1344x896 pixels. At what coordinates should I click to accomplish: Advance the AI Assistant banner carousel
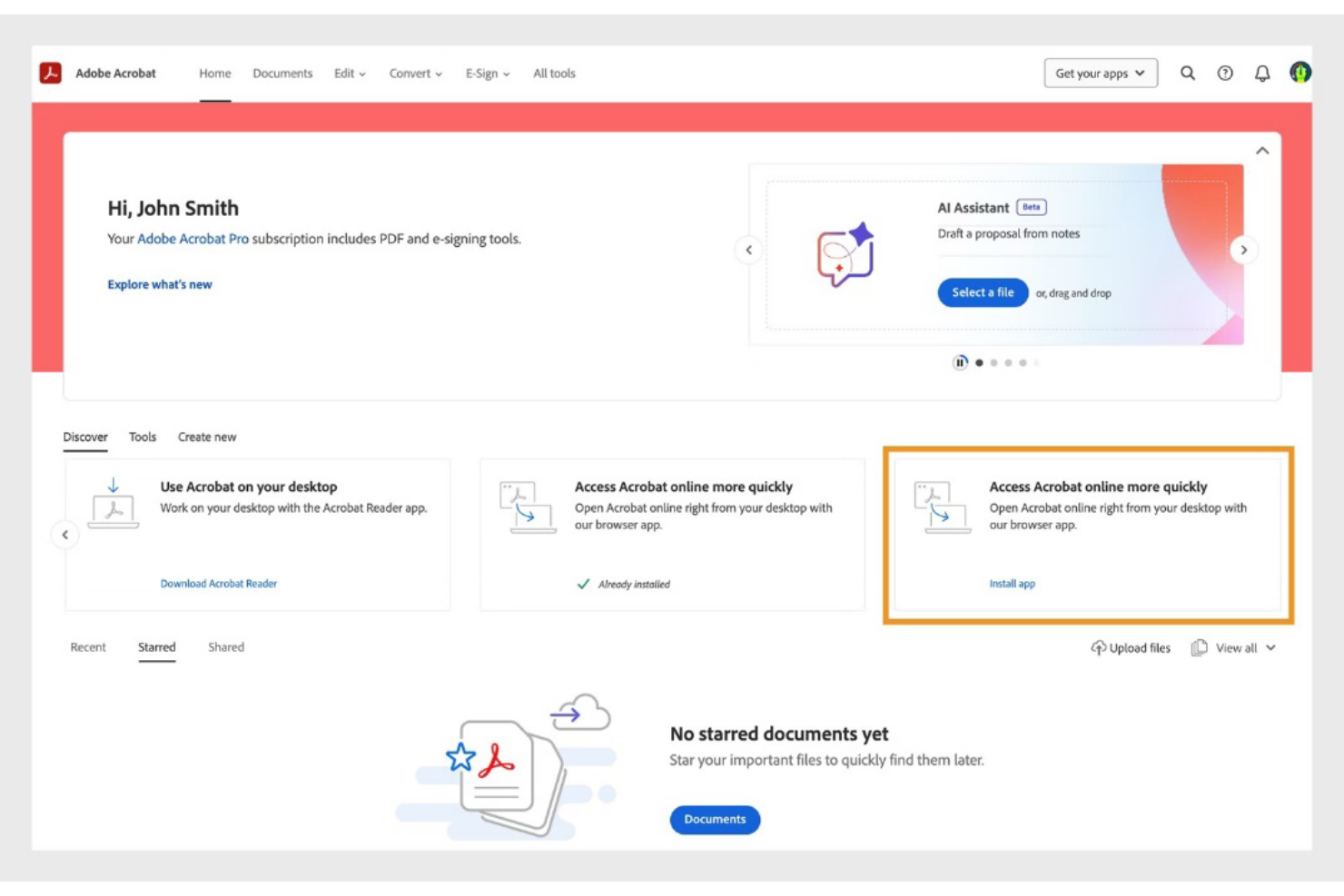tap(1243, 250)
